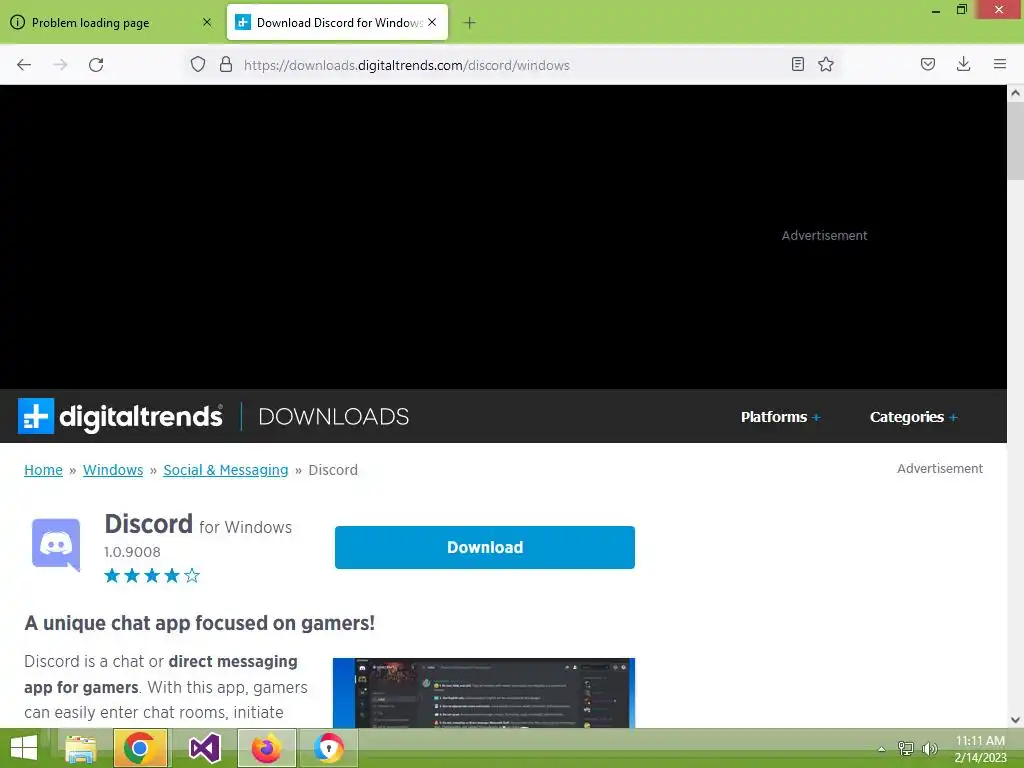Open the volume control tray icon
1024x768 pixels.
click(929, 748)
